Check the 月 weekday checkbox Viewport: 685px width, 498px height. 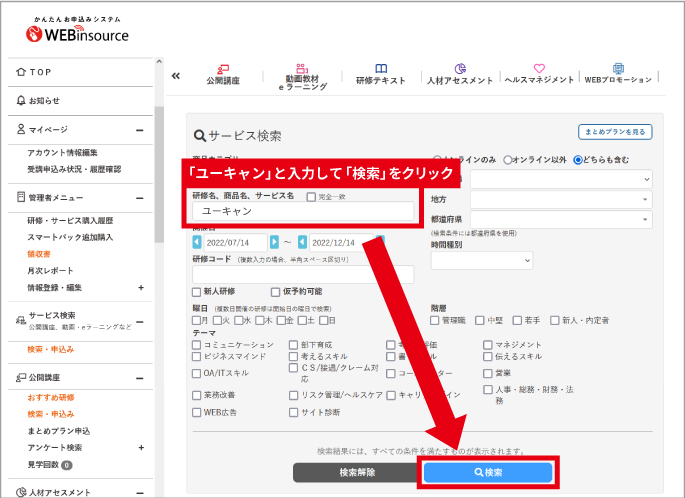tap(197, 321)
